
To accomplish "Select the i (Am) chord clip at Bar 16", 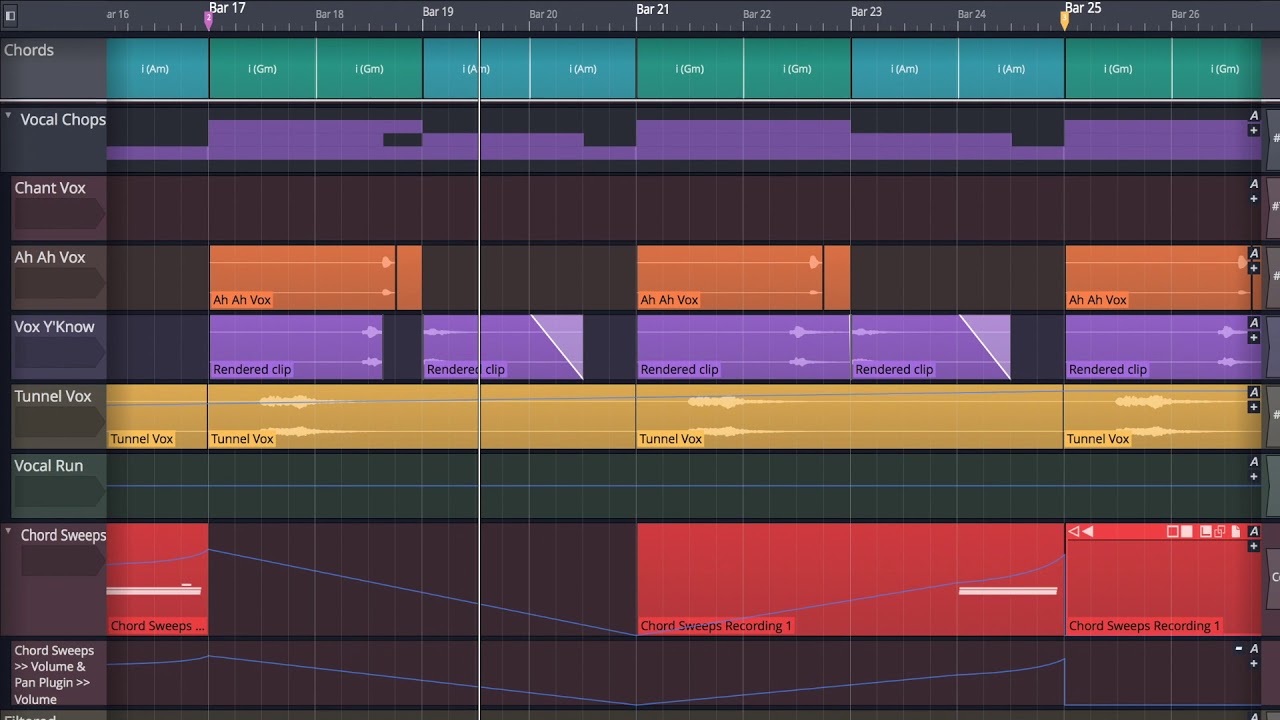I will (x=157, y=68).
